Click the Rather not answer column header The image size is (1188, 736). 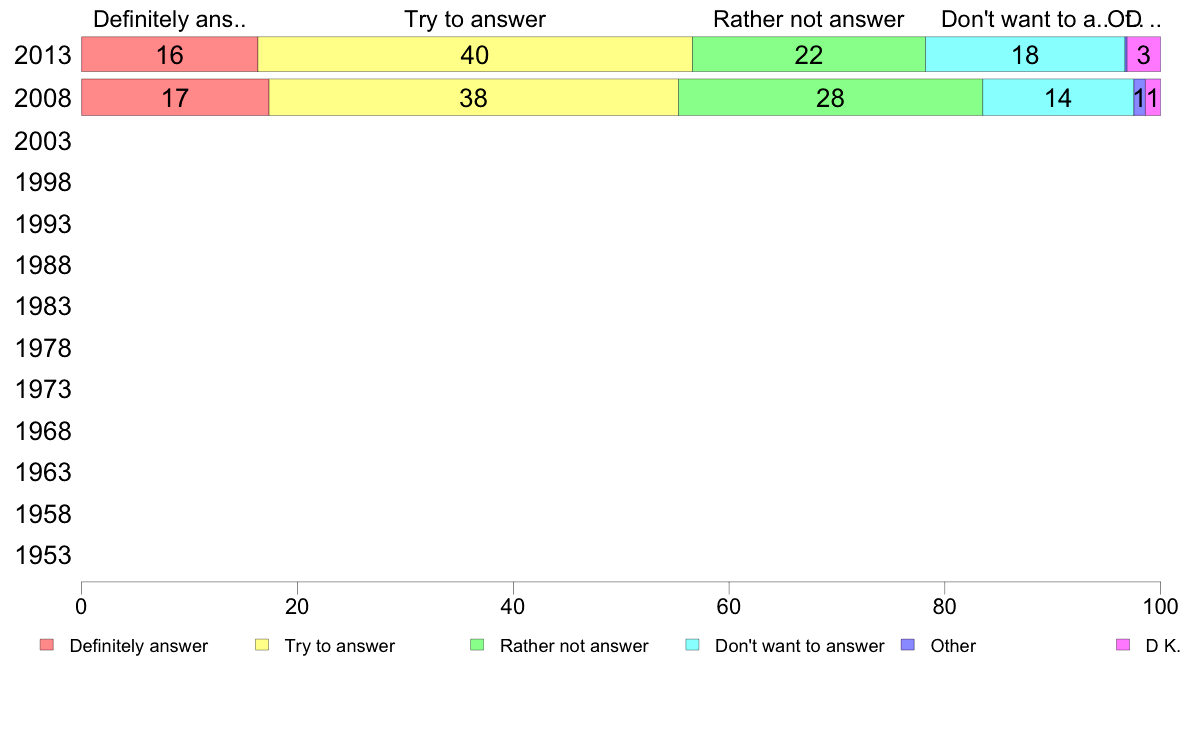808,20
